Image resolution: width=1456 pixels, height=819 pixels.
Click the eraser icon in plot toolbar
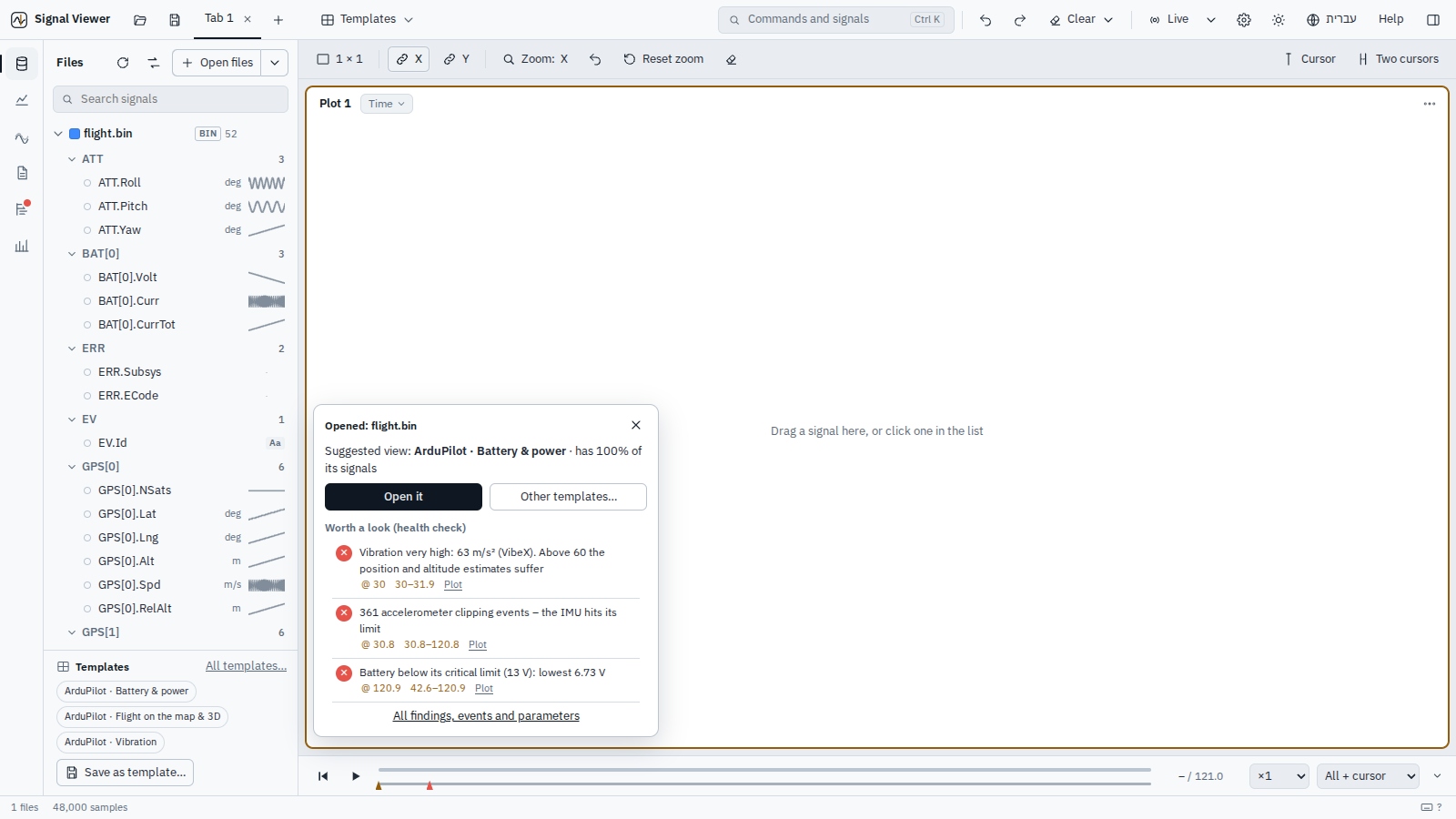tap(731, 59)
